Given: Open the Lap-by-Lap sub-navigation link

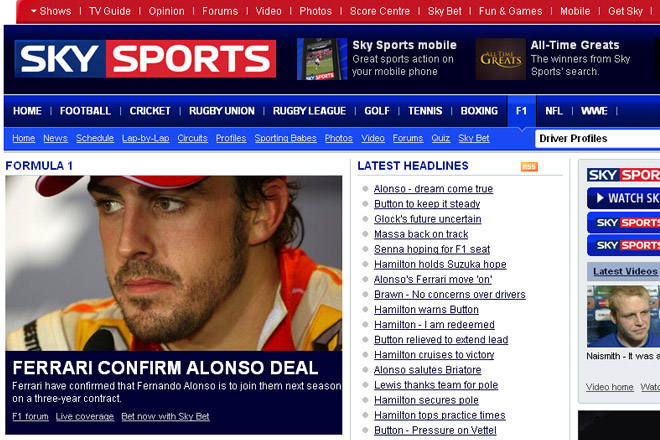Looking at the screenshot, I should 145,138.
